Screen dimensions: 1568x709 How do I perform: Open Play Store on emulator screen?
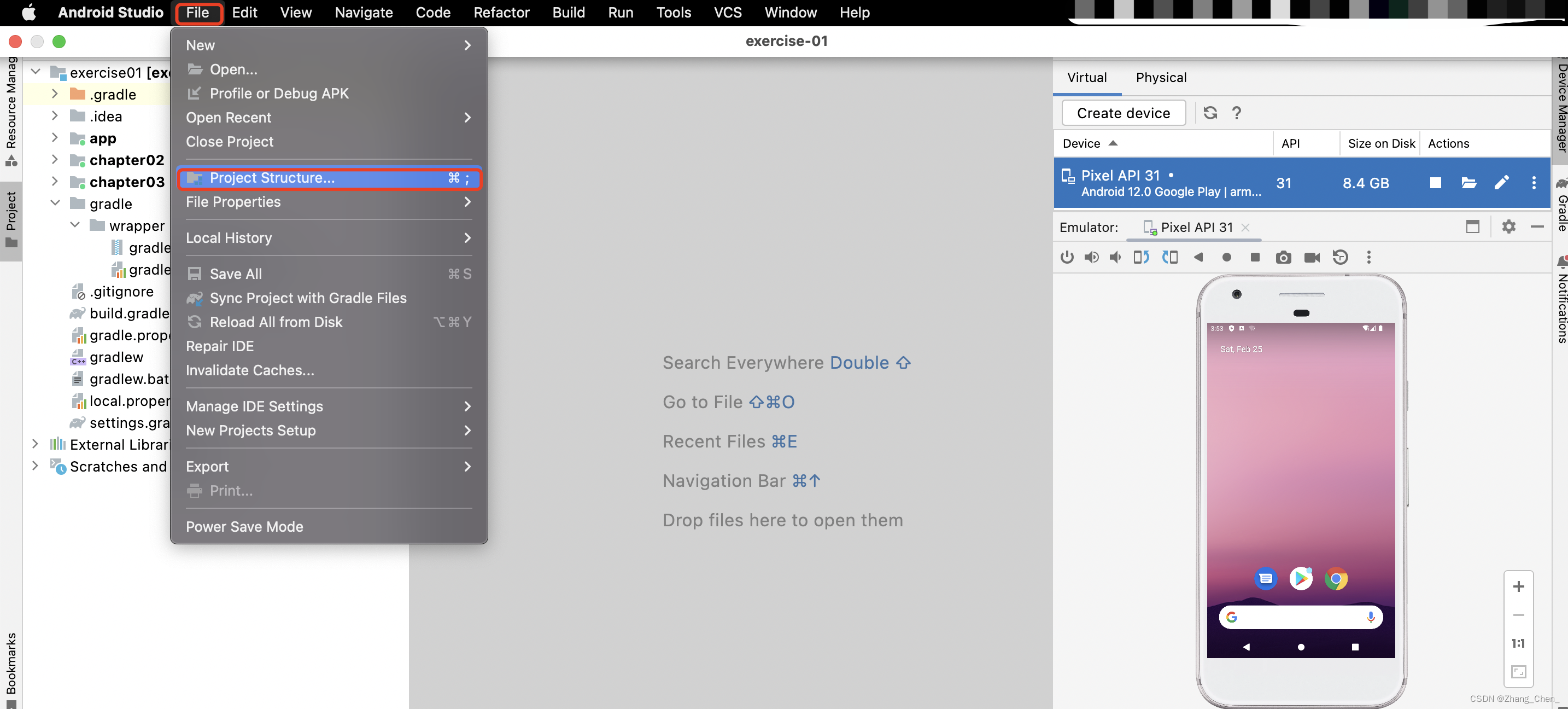[x=1301, y=579]
